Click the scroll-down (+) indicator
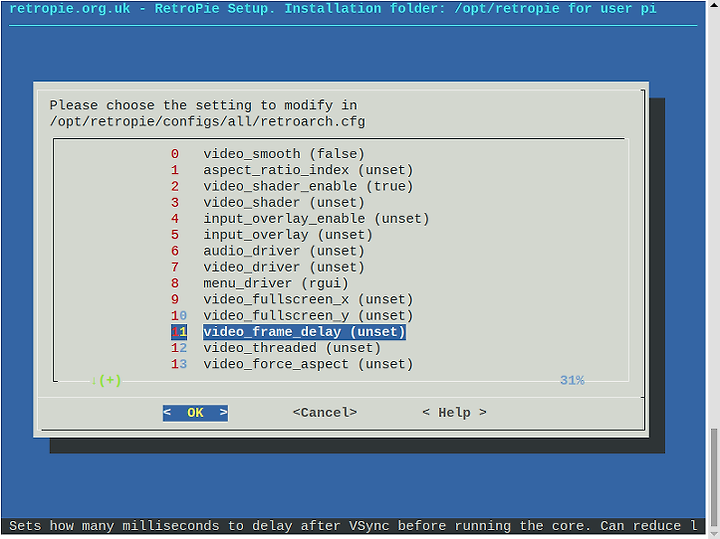720x539 pixels. coord(106,380)
